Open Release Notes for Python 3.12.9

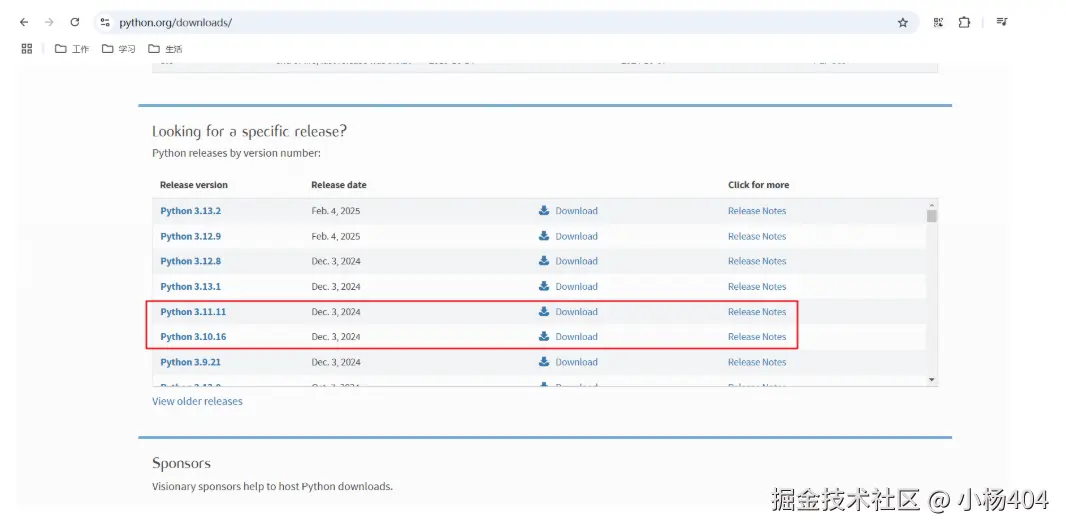click(757, 236)
